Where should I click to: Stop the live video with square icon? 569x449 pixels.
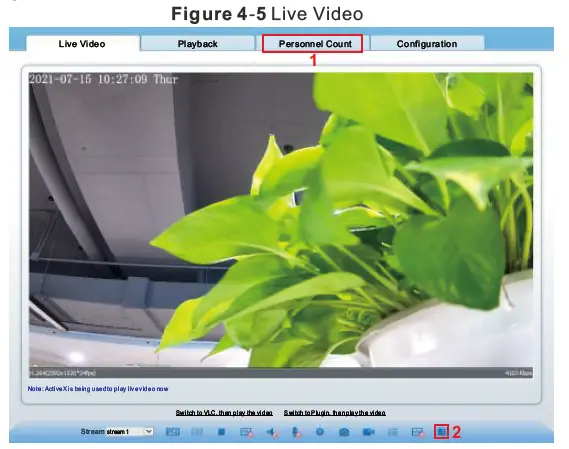[x=221, y=432]
